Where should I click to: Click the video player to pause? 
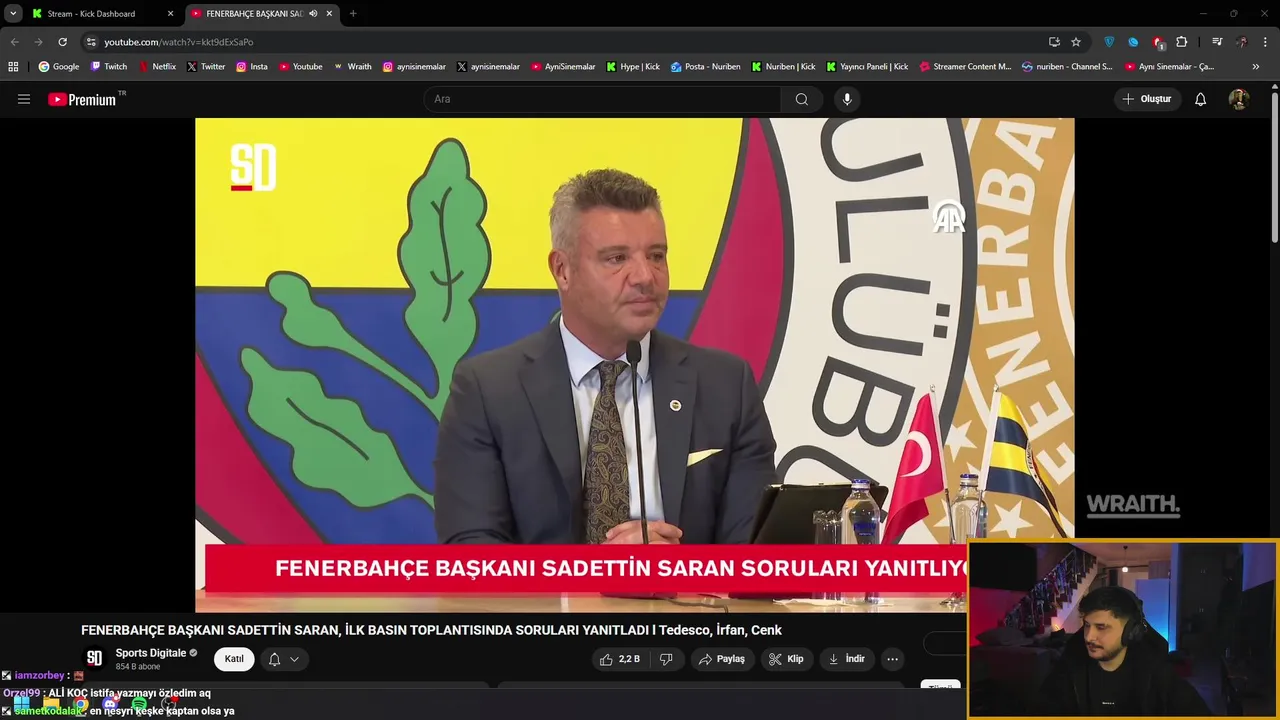634,365
